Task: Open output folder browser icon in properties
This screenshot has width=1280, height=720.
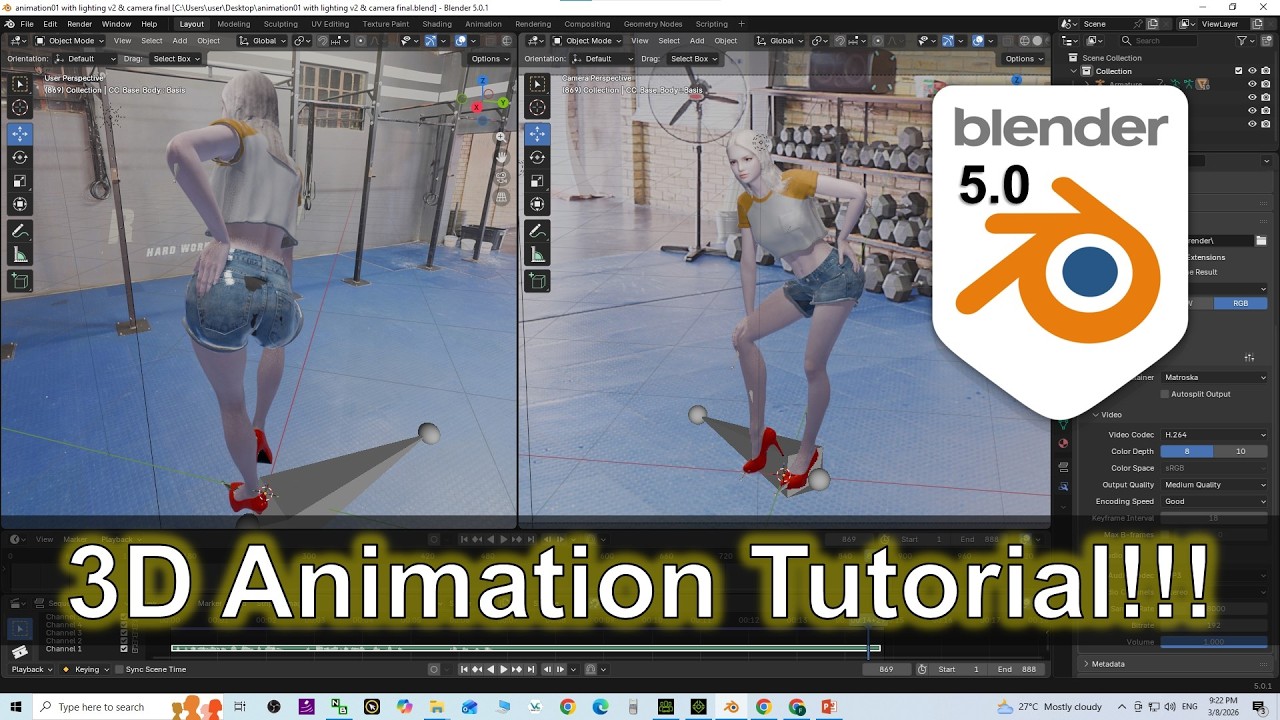Action: point(1261,241)
